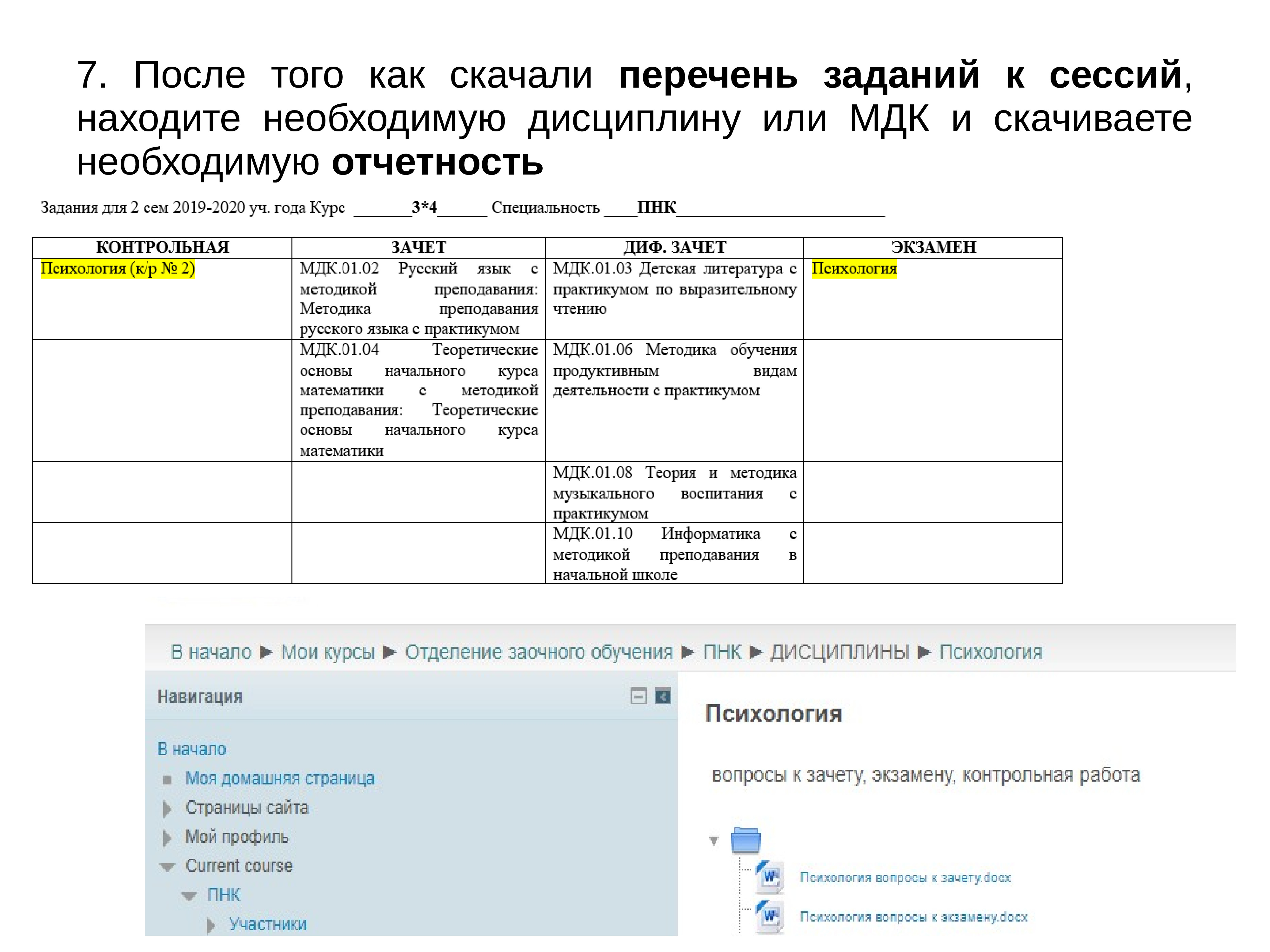Open the ДИСЦИПЛИНЫ breadcrumb link

840,652
